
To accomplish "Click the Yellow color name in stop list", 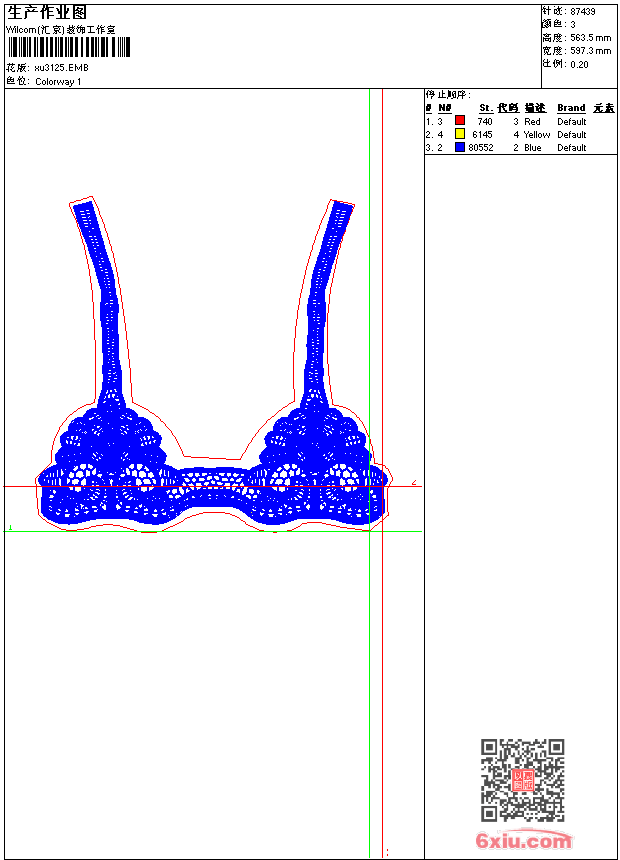I will point(536,134).
